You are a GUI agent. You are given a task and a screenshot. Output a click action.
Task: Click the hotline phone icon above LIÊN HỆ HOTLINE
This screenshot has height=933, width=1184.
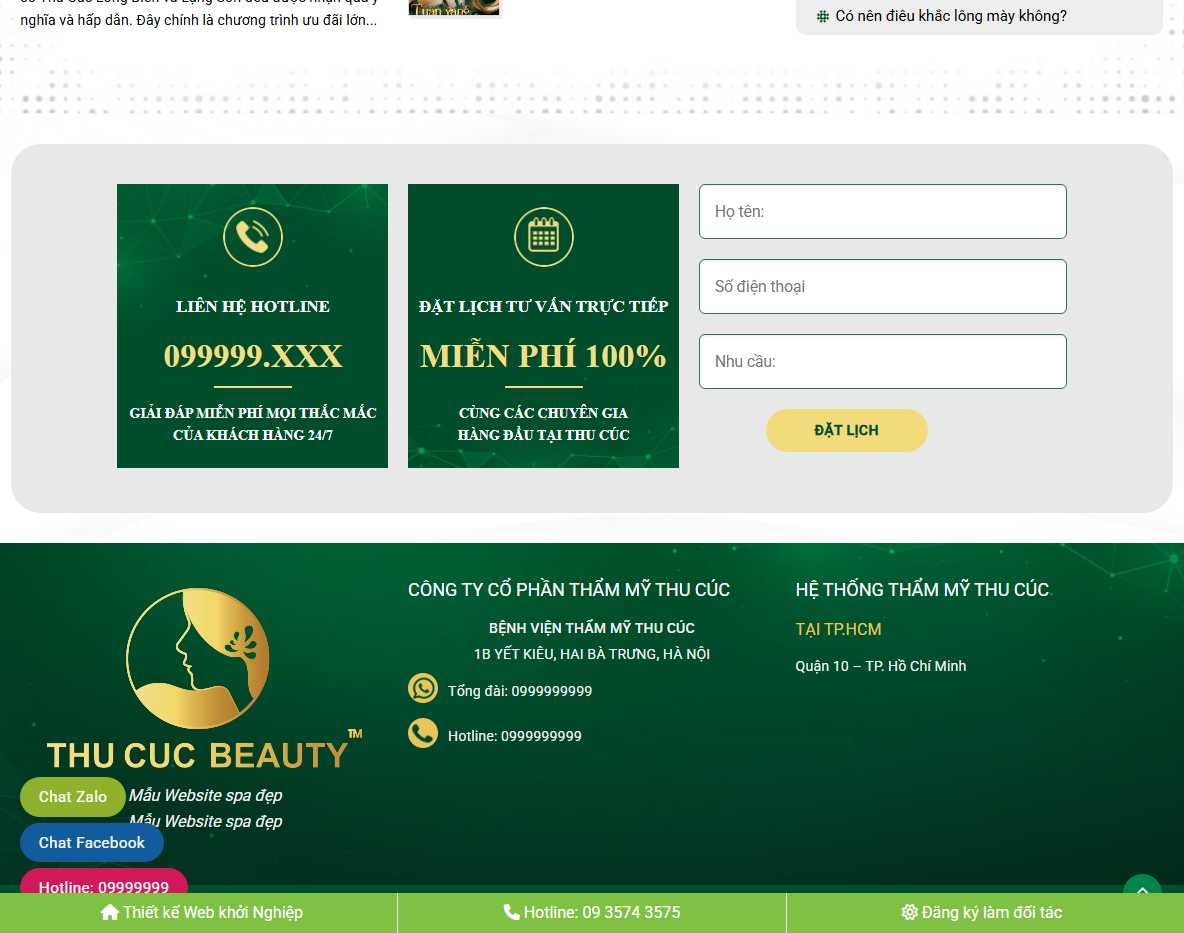(252, 237)
